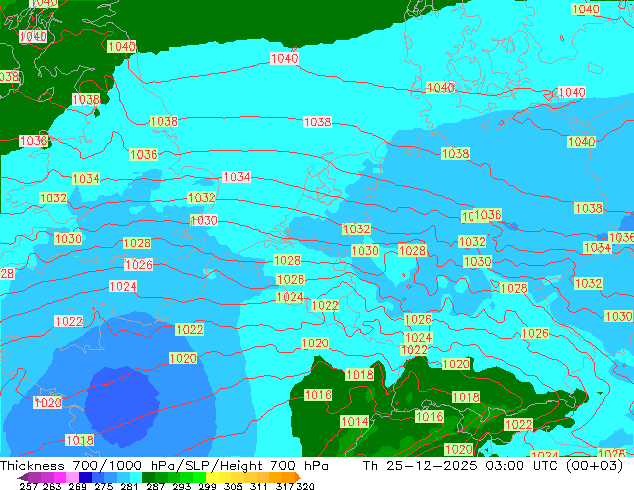This screenshot has width=634, height=490.
Task: Click the legend value 257
Action: tap(29, 486)
